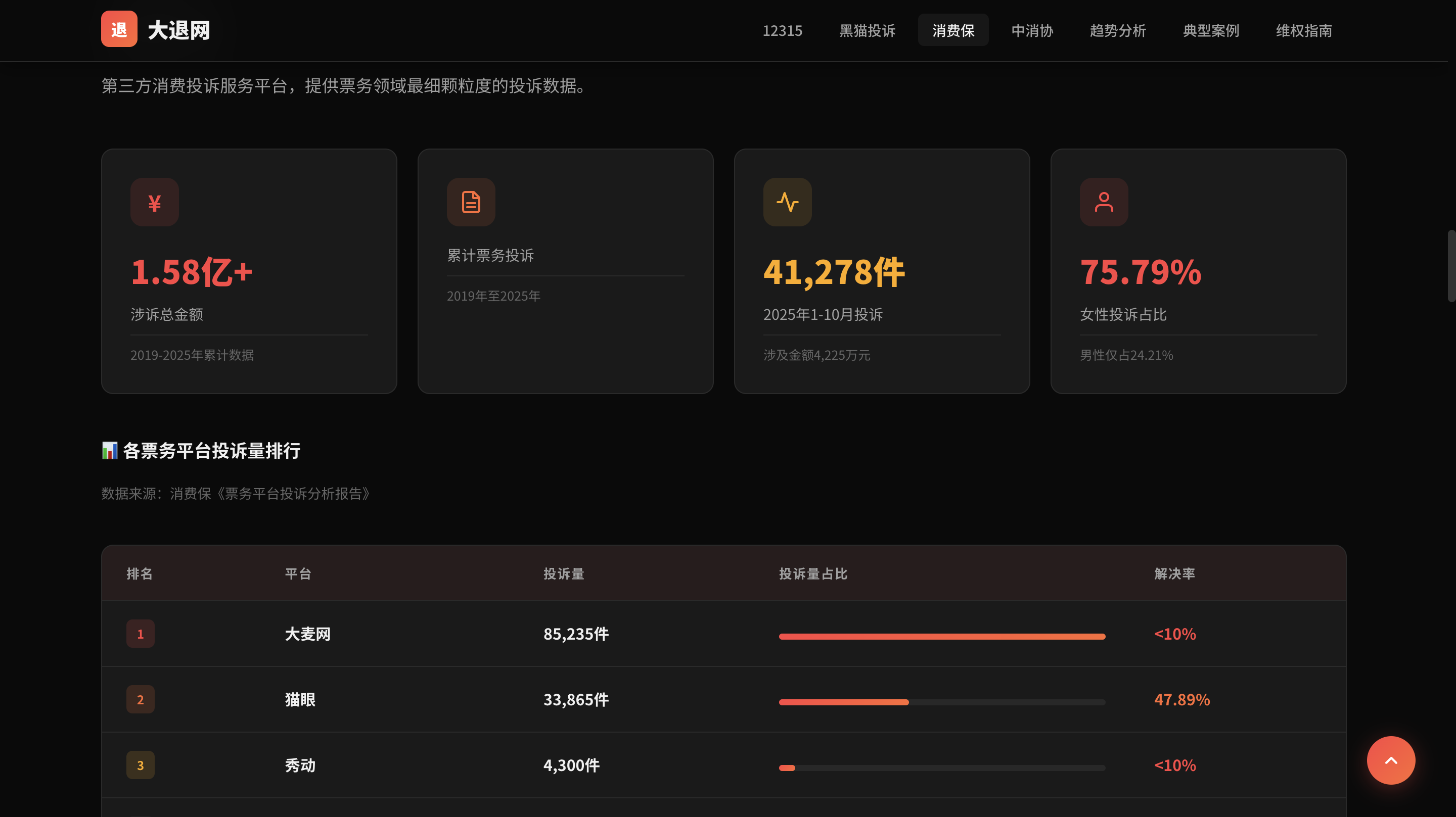Click the page vertical scrollbar thumb
The image size is (1456, 817).
tap(1451, 266)
